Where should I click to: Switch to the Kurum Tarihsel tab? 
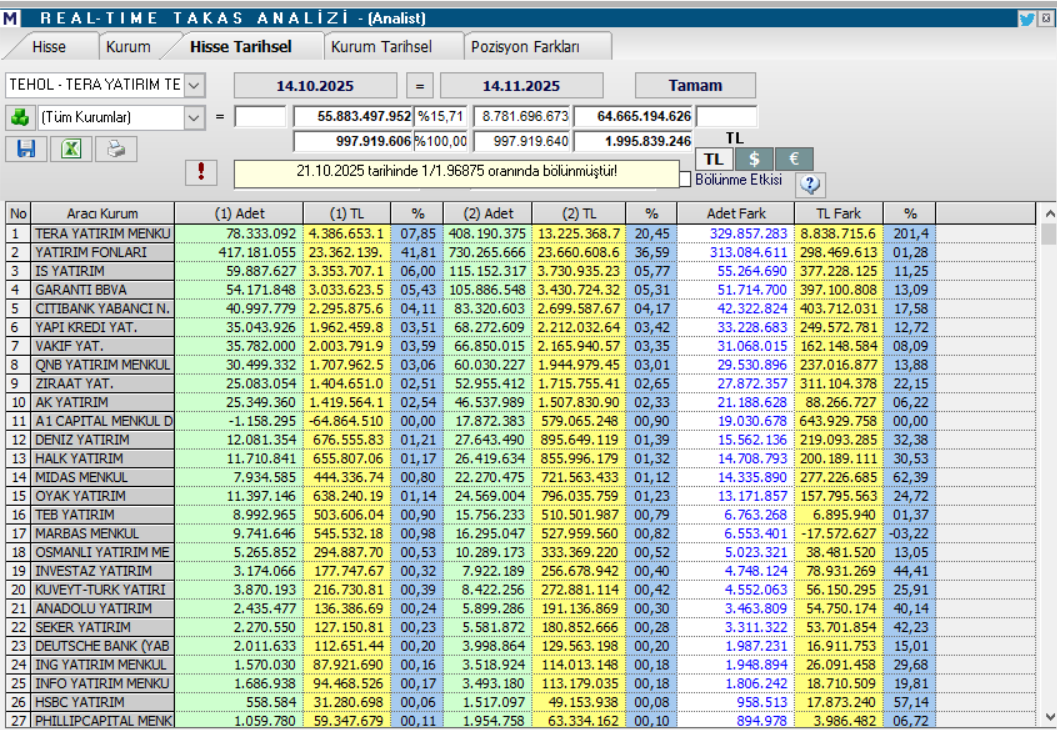(381, 47)
